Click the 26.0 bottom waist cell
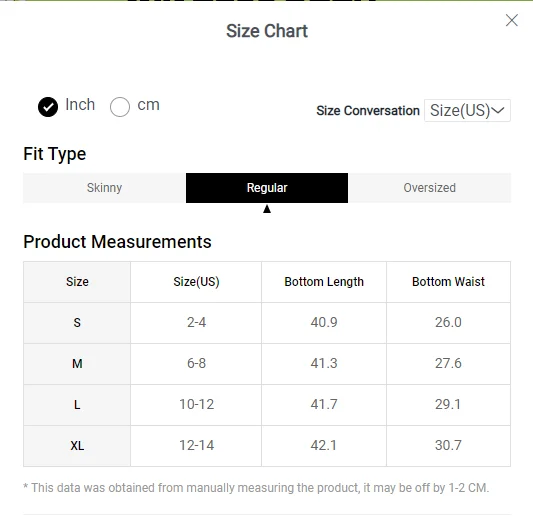This screenshot has width=533, height=517. coord(448,323)
